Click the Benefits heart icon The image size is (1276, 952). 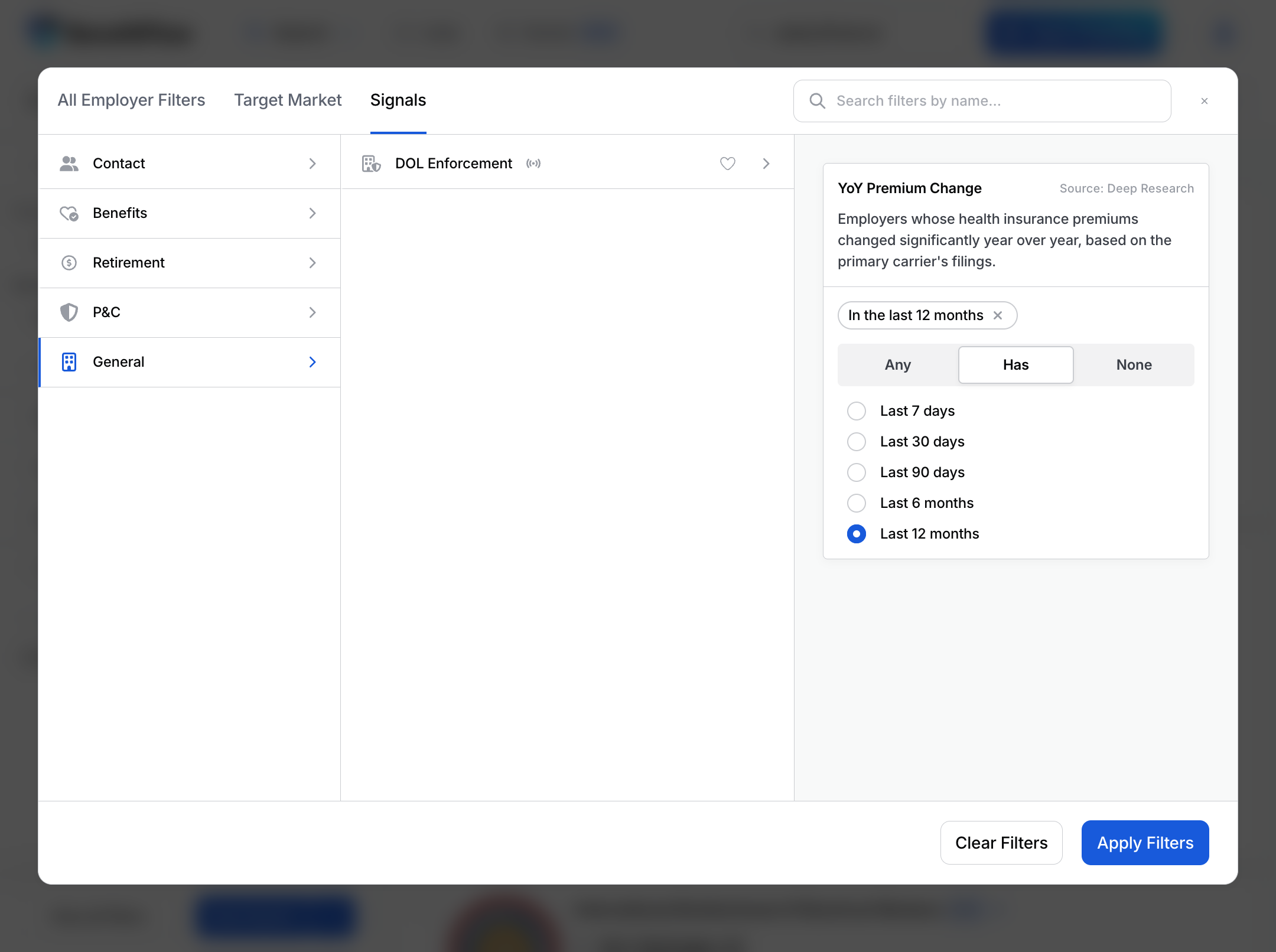pos(69,213)
